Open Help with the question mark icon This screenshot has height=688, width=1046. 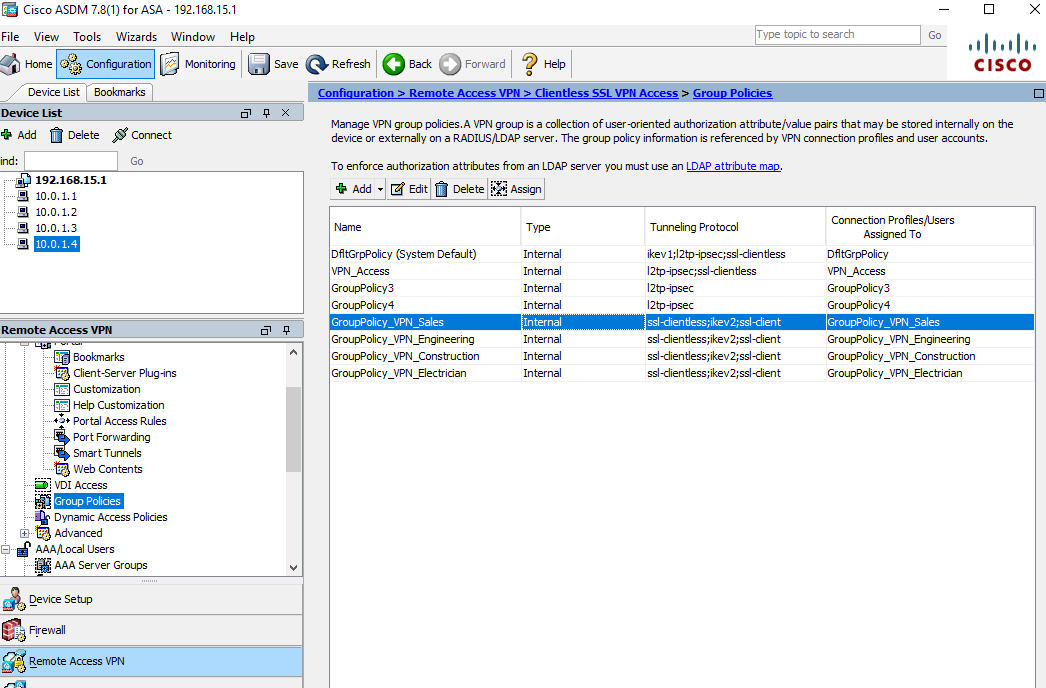point(530,64)
